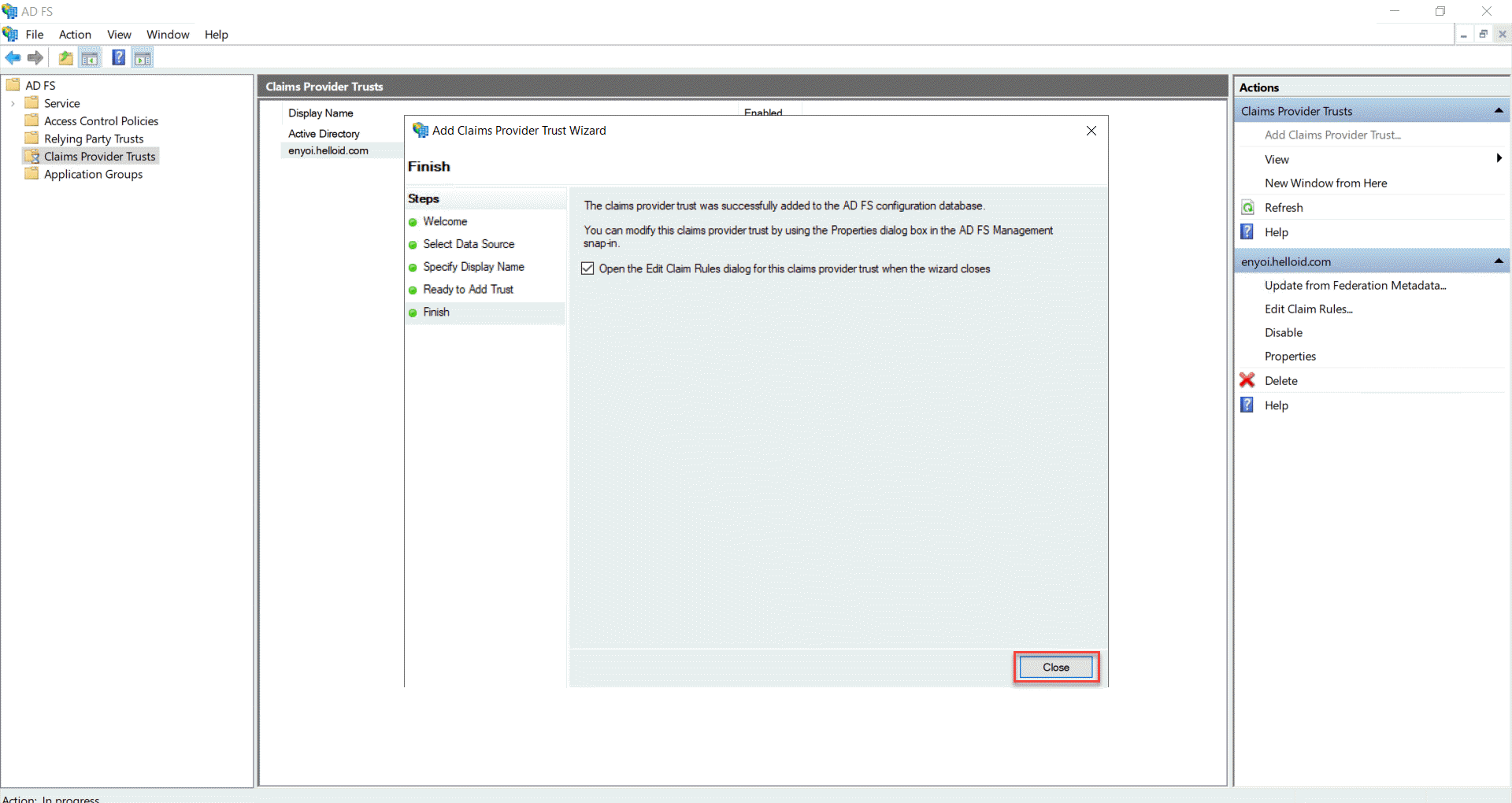
Task: Open the File menu
Action: click(35, 35)
